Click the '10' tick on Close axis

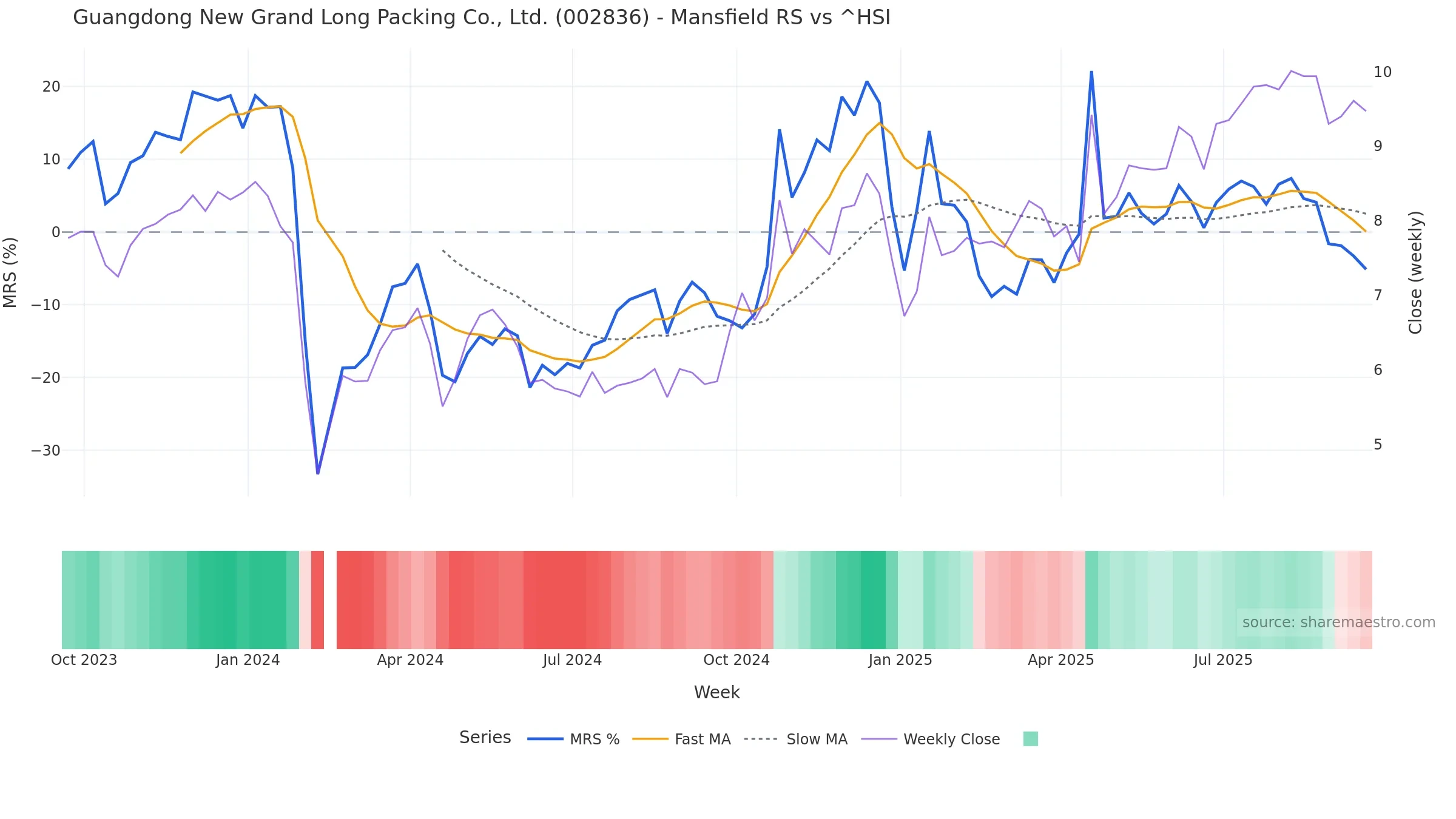tap(1383, 72)
